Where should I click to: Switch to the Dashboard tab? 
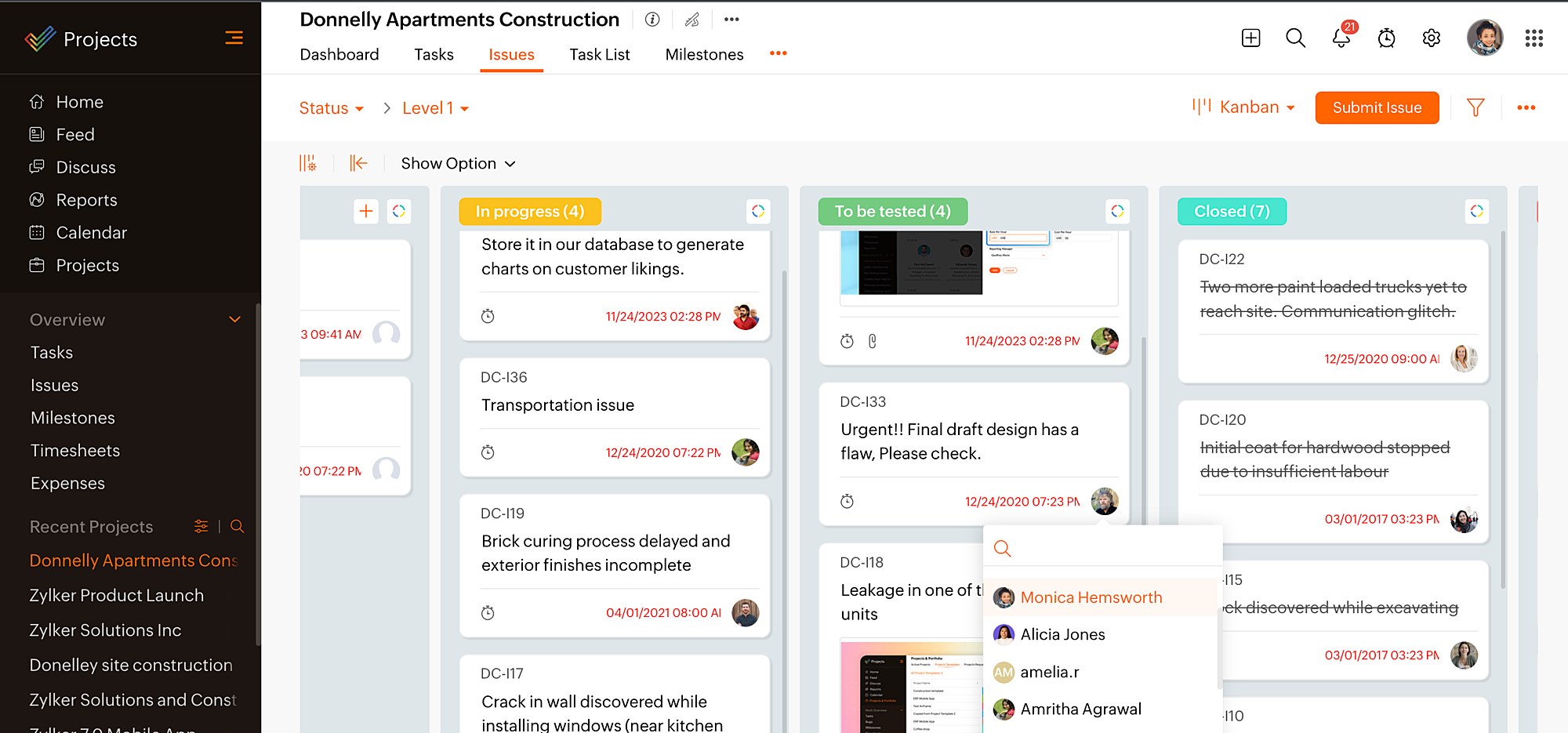[x=339, y=54]
